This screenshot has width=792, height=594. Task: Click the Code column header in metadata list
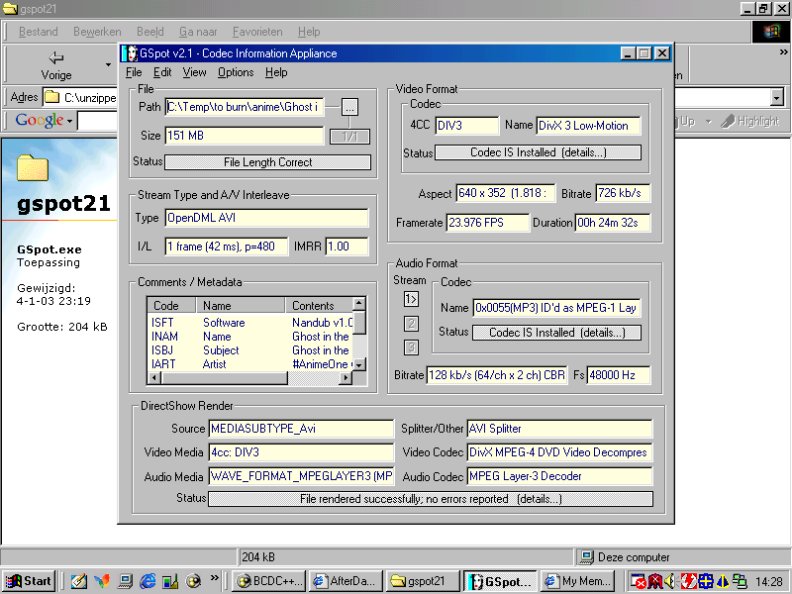[x=171, y=306]
